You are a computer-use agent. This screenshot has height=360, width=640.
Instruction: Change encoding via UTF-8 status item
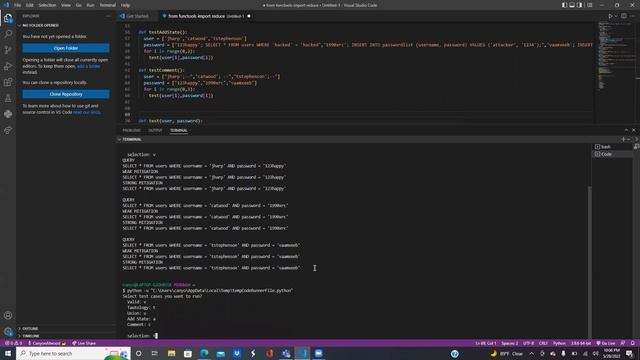click(x=528, y=343)
